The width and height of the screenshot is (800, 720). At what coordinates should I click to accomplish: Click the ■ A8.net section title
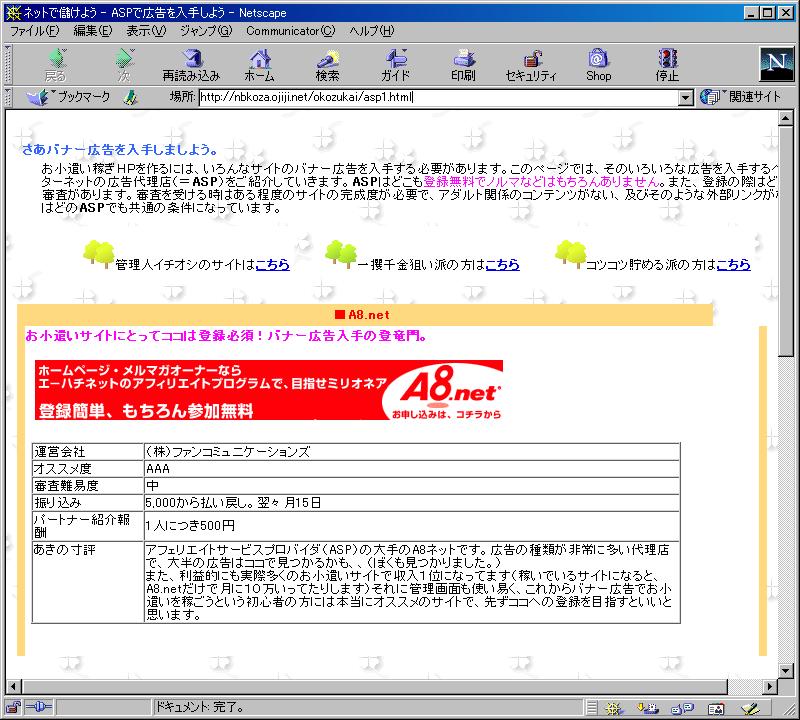tap(362, 315)
